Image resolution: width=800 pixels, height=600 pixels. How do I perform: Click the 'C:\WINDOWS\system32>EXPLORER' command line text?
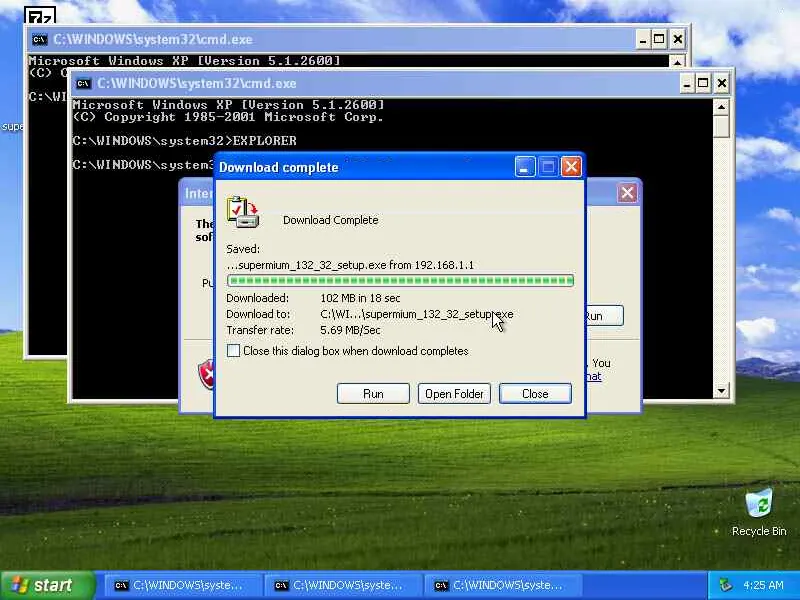(x=184, y=141)
